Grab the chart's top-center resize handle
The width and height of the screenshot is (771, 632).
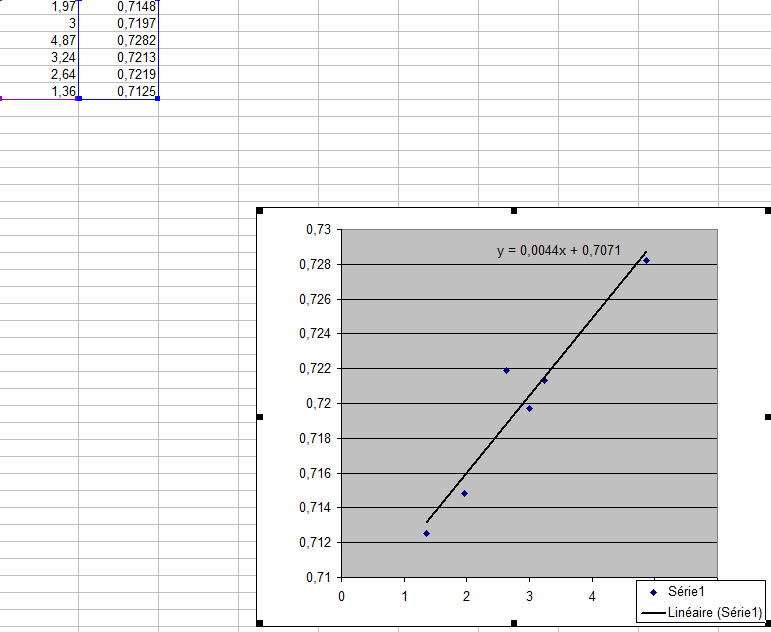click(x=514, y=211)
